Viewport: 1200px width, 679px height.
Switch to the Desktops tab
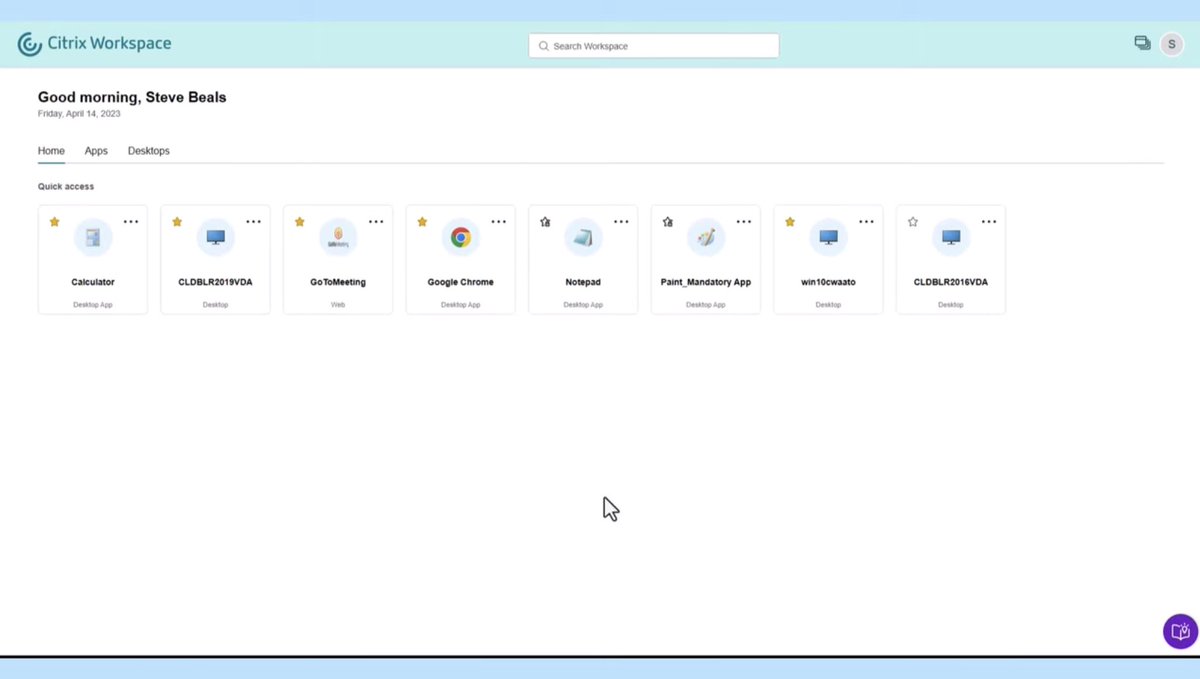coord(148,150)
